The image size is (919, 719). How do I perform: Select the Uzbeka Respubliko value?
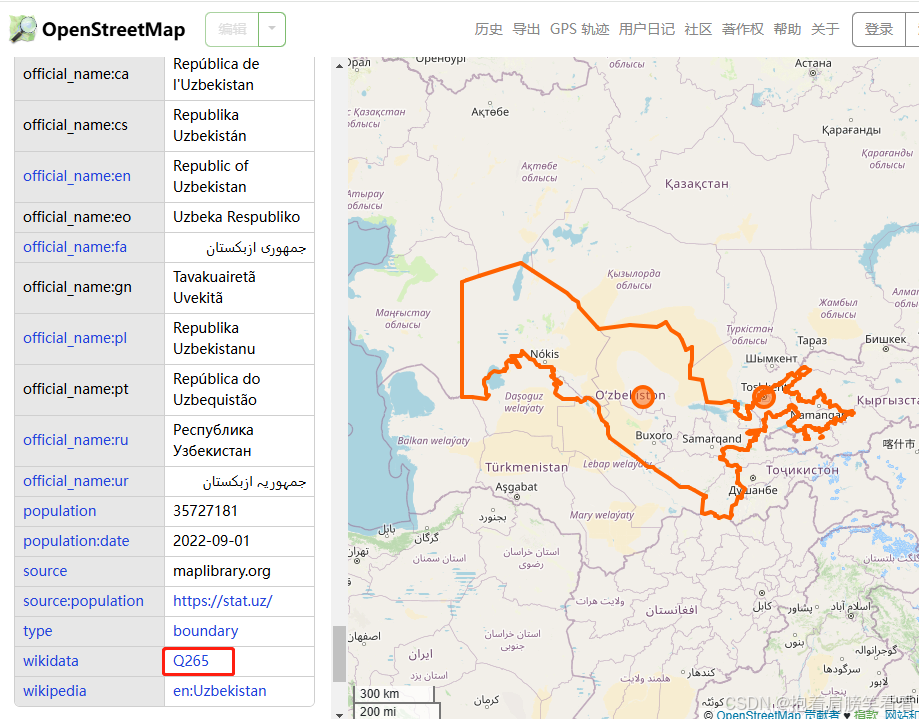point(236,217)
